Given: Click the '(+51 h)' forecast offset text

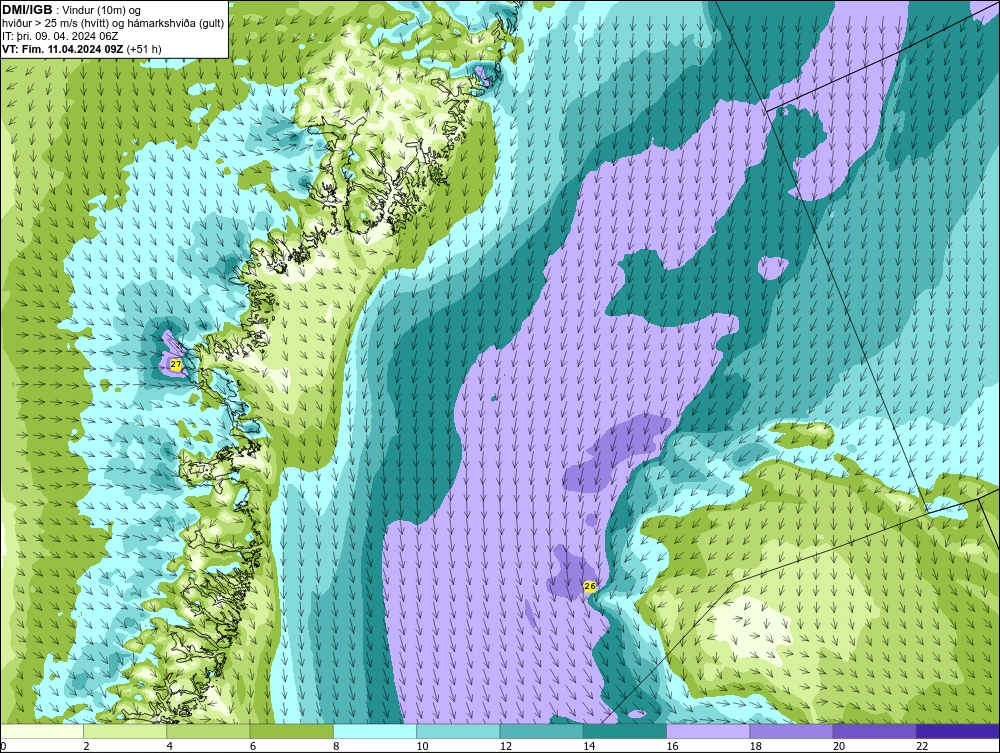Looking at the screenshot, I should [144, 49].
